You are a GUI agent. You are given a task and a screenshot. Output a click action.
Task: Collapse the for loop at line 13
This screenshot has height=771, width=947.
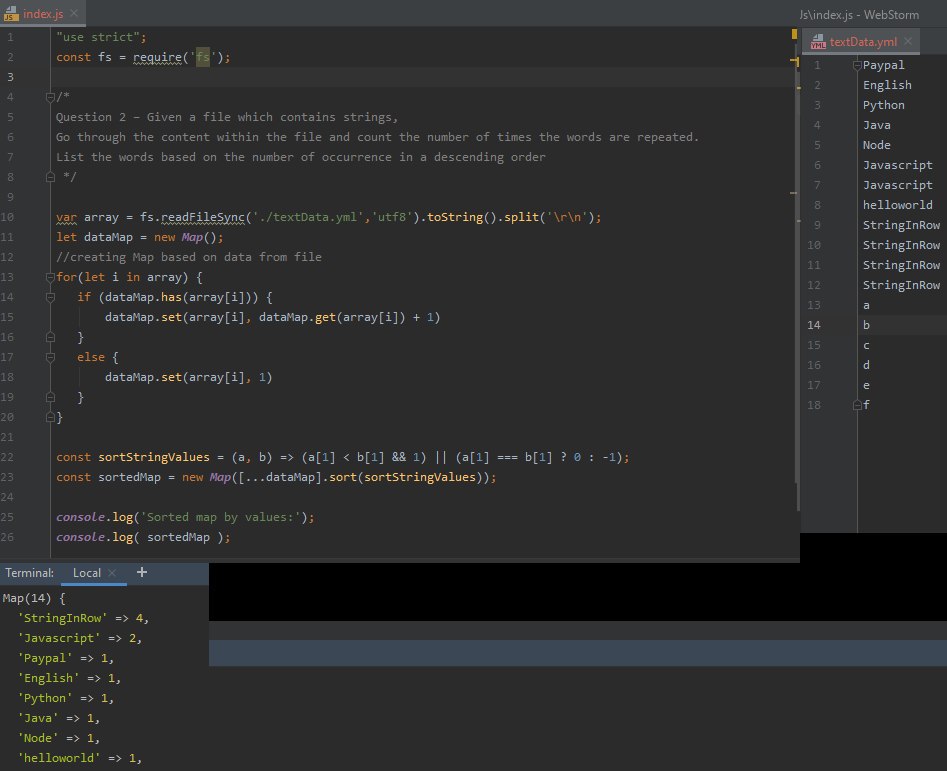pos(50,277)
